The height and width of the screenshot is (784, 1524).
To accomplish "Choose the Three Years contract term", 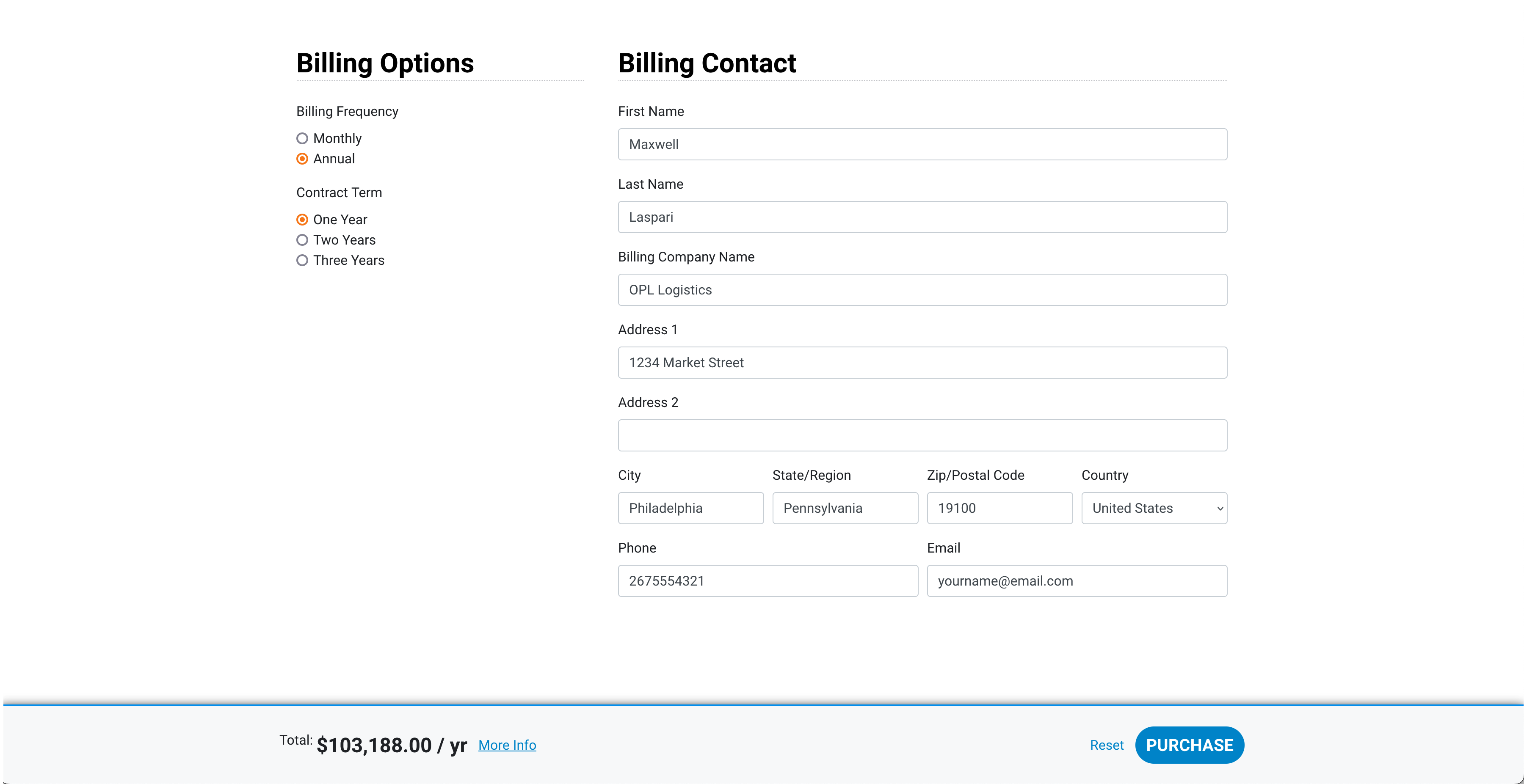I will (x=302, y=260).
